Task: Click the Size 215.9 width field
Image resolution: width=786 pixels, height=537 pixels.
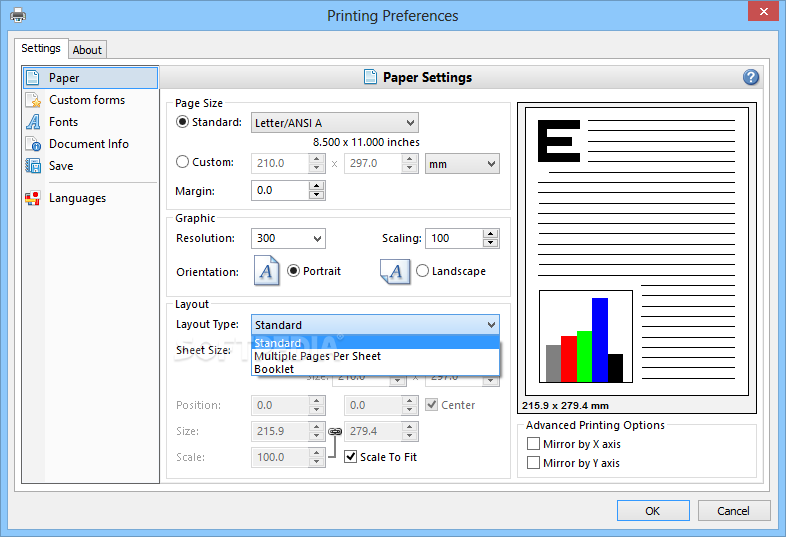Action: pos(280,431)
